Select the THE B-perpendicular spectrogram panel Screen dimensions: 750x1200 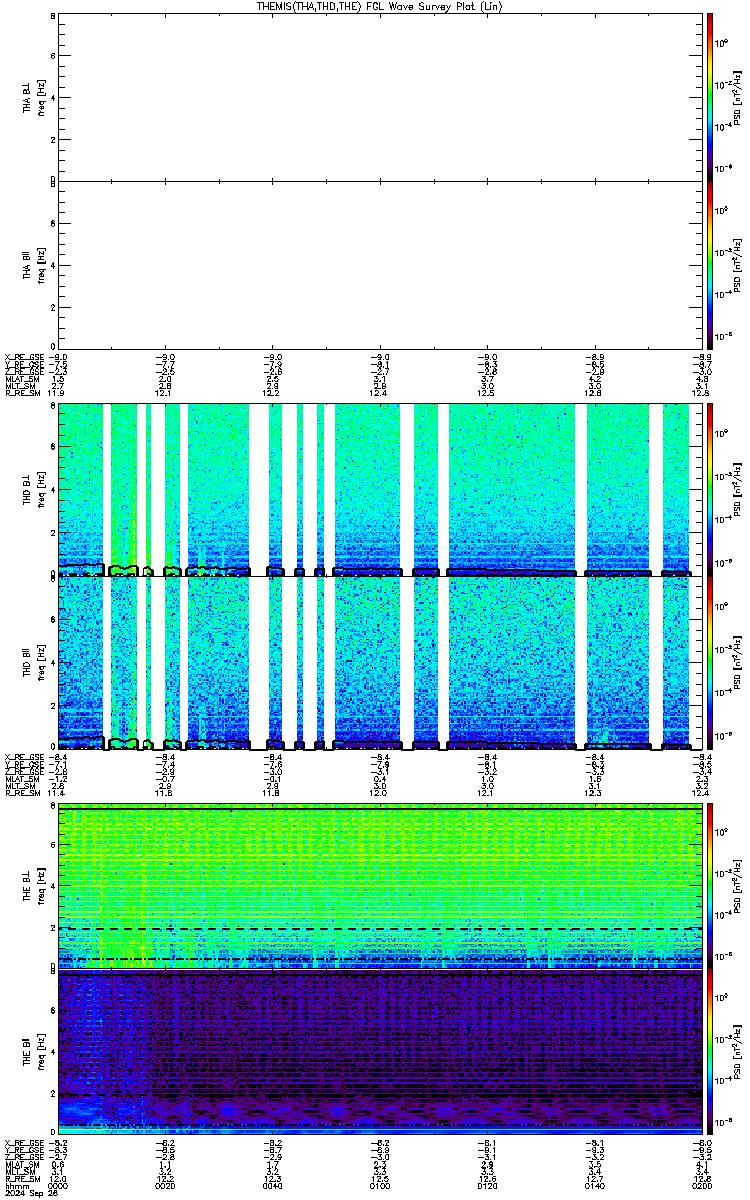[379, 887]
